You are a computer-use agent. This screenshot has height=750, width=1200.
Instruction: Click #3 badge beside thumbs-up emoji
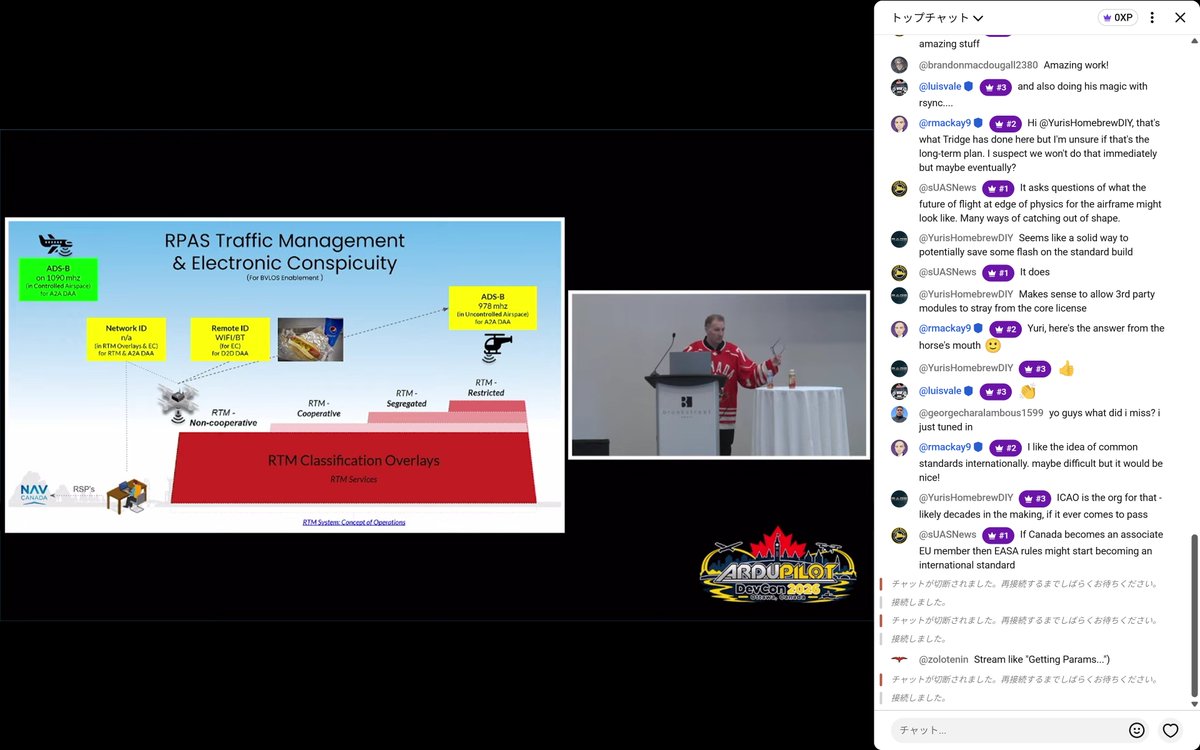(x=1035, y=368)
